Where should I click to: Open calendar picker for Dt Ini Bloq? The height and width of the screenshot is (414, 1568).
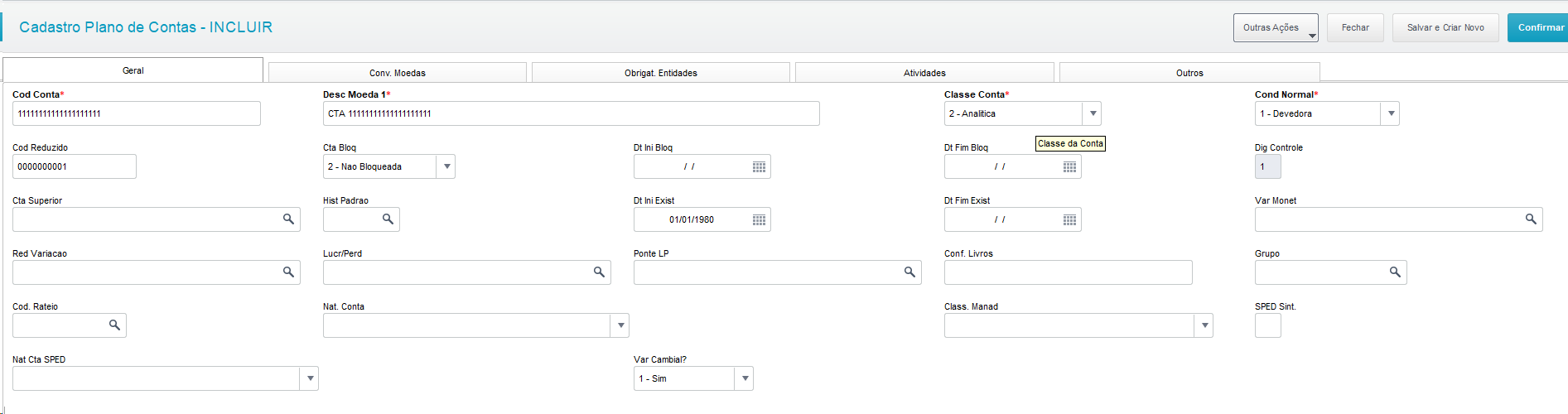(759, 167)
